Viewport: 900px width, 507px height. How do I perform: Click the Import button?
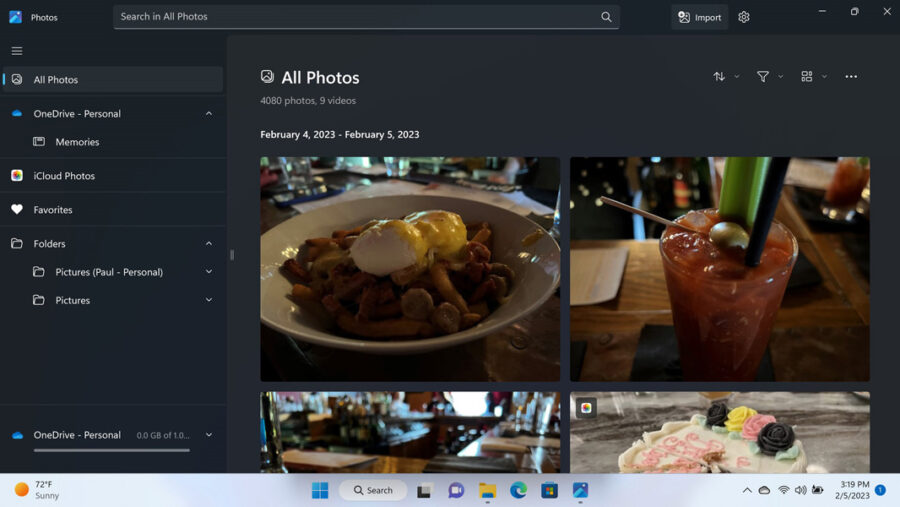click(699, 17)
